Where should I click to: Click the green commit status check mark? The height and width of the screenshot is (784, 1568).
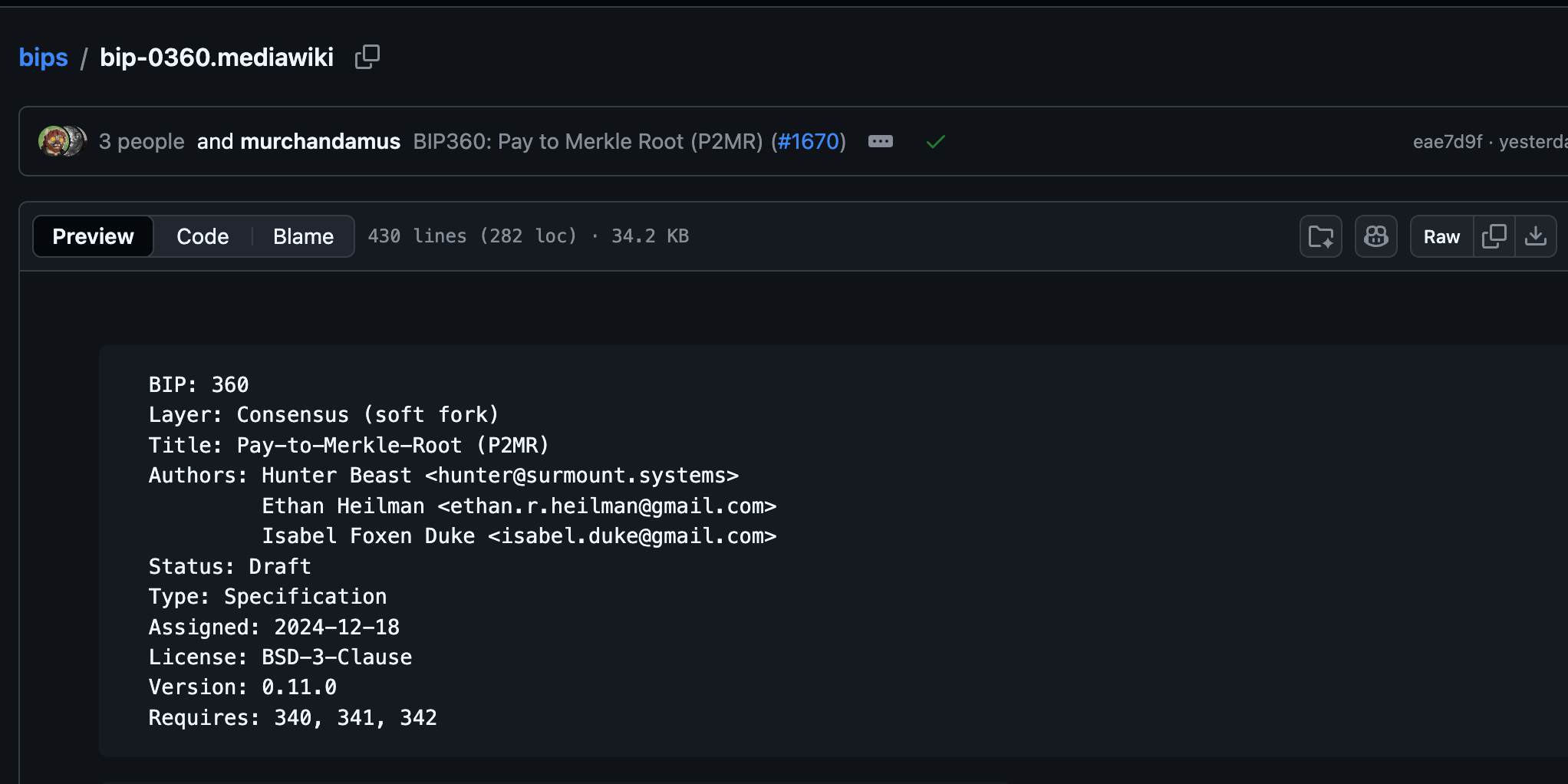click(935, 142)
